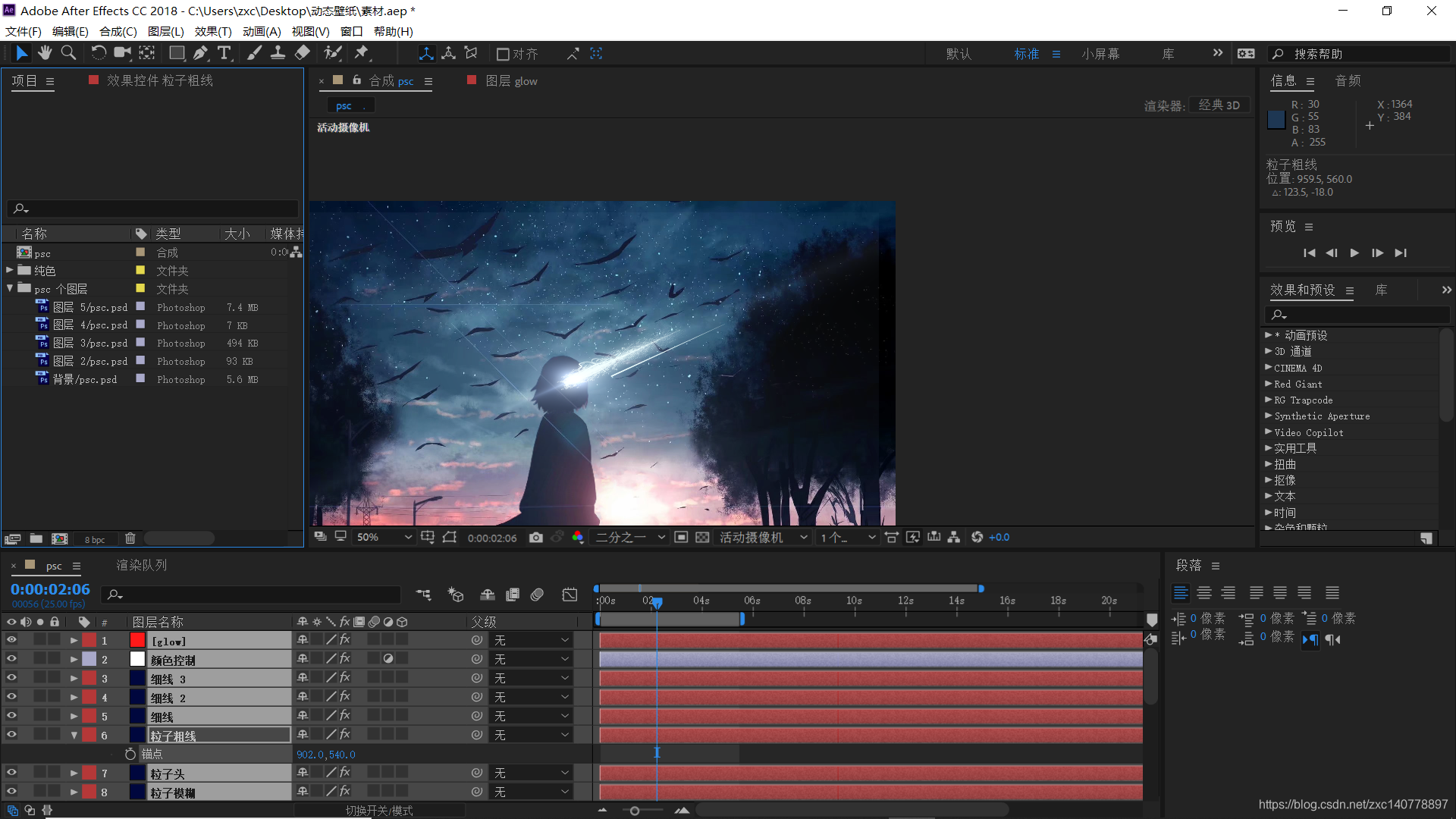Click the 经典 3D renderer button
The width and height of the screenshot is (1456, 819).
click(1219, 105)
